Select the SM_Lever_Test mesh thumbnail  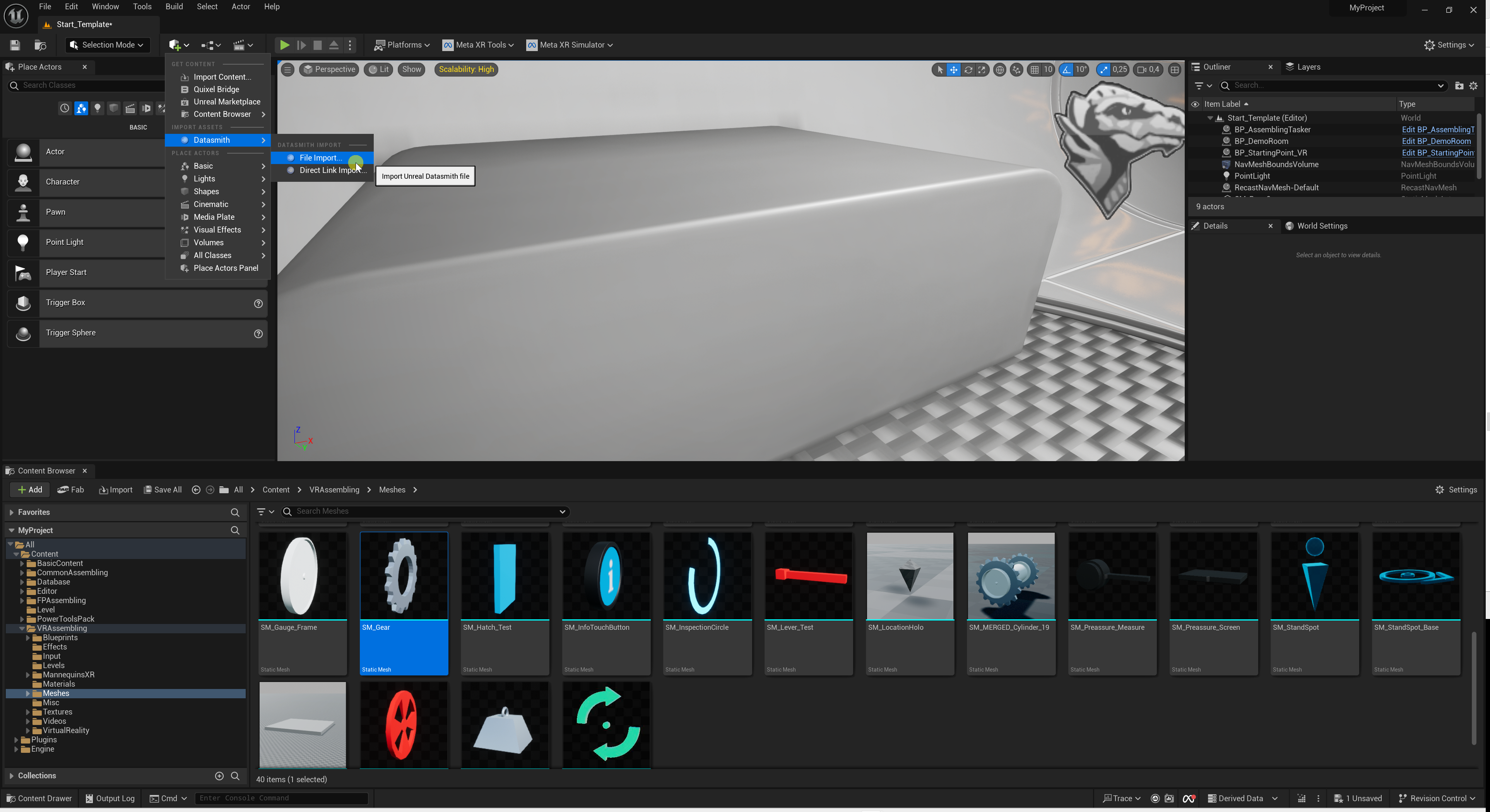(808, 576)
